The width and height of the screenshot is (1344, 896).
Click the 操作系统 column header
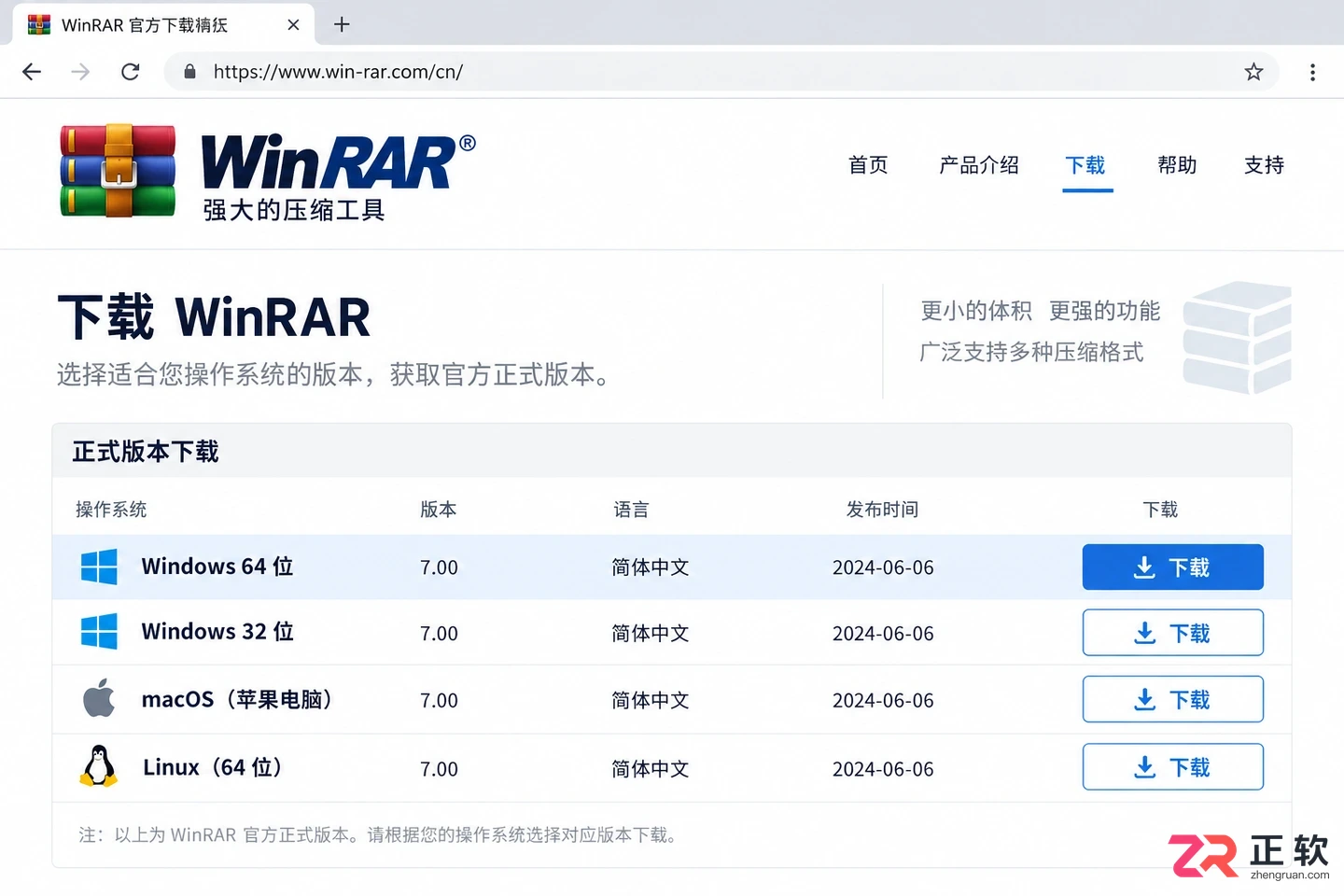[111, 510]
